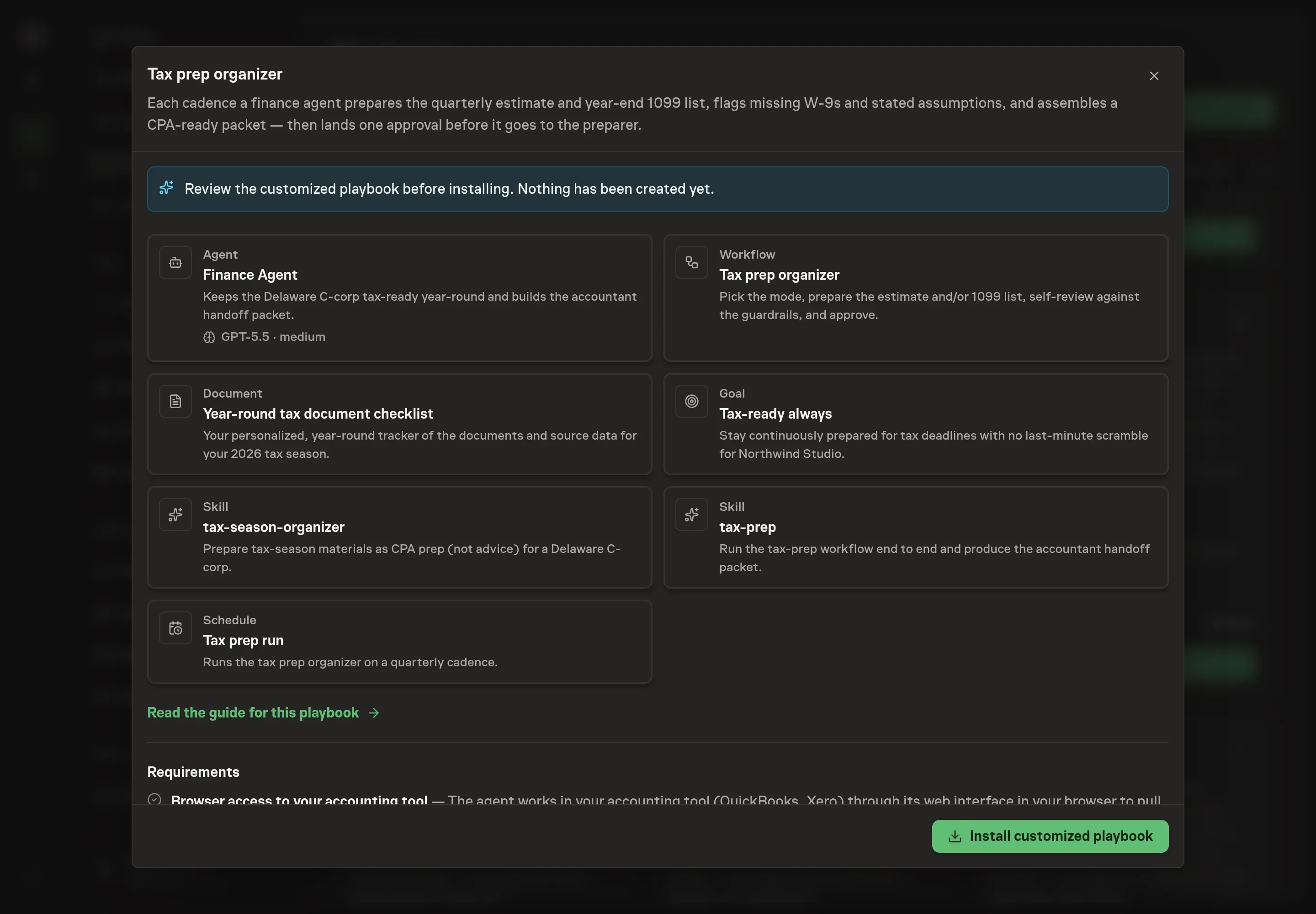
Task: Open the Finance Agent card title
Action: [x=249, y=275]
